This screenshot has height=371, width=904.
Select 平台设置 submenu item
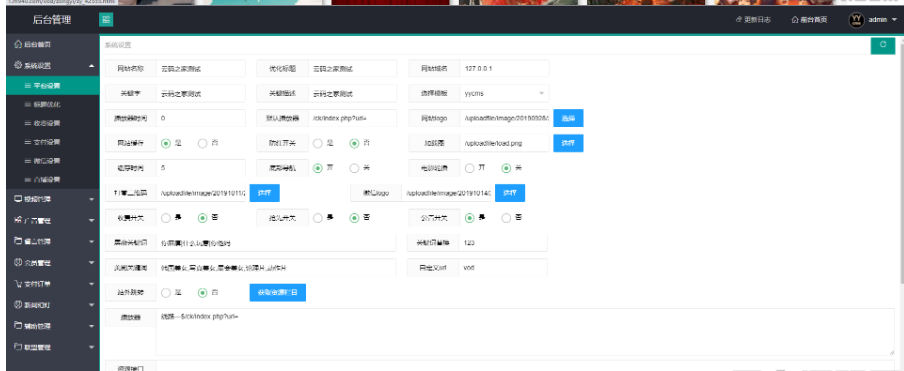tap(52, 85)
